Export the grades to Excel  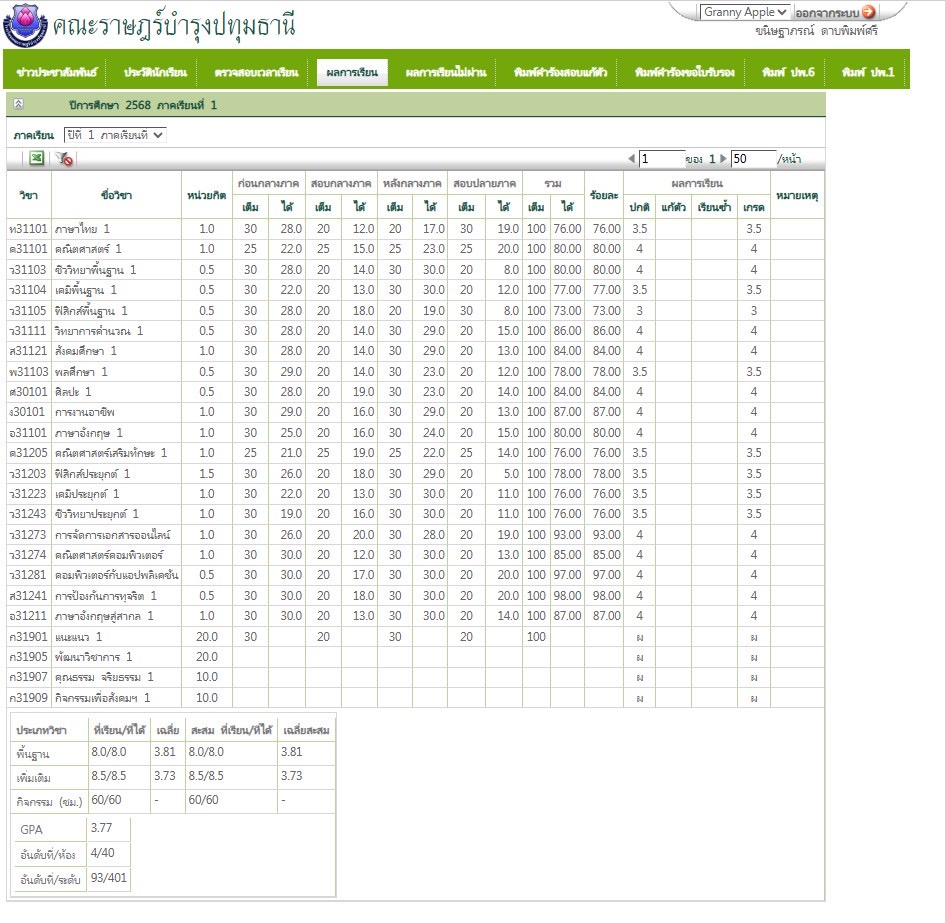point(36,158)
